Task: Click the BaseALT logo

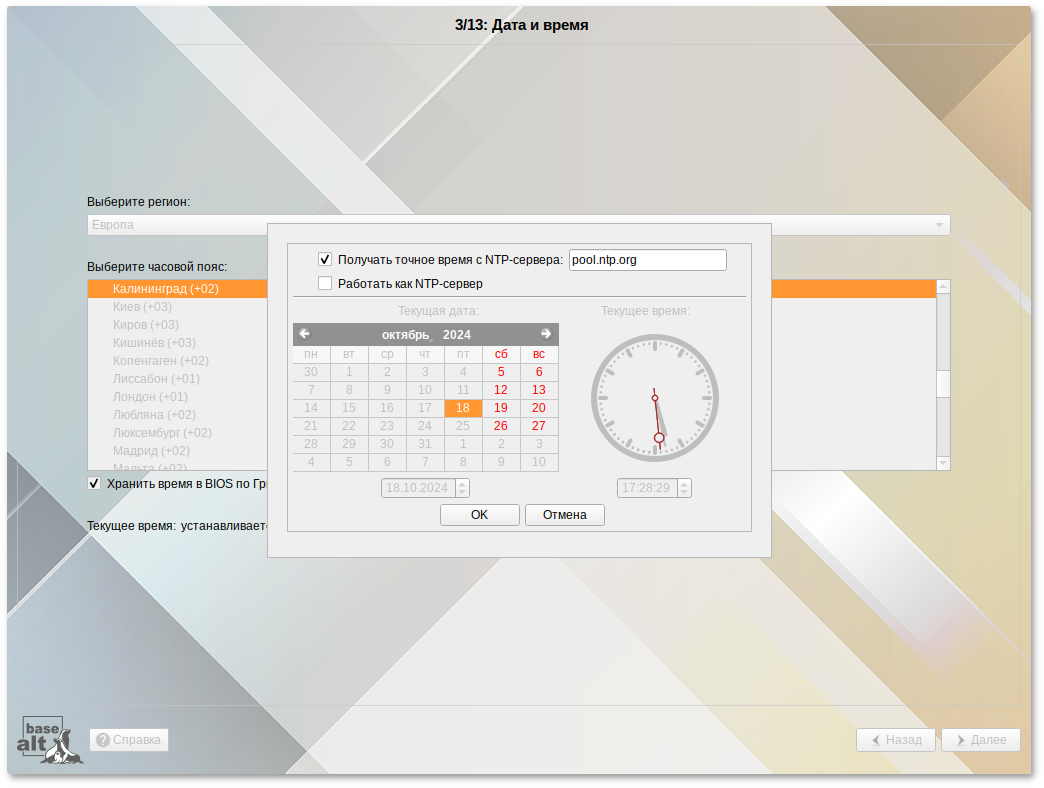Action: tap(50, 741)
